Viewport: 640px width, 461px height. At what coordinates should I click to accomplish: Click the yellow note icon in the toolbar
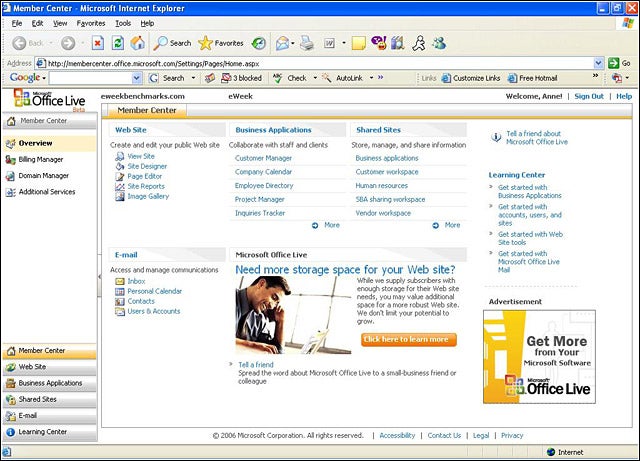click(x=358, y=43)
